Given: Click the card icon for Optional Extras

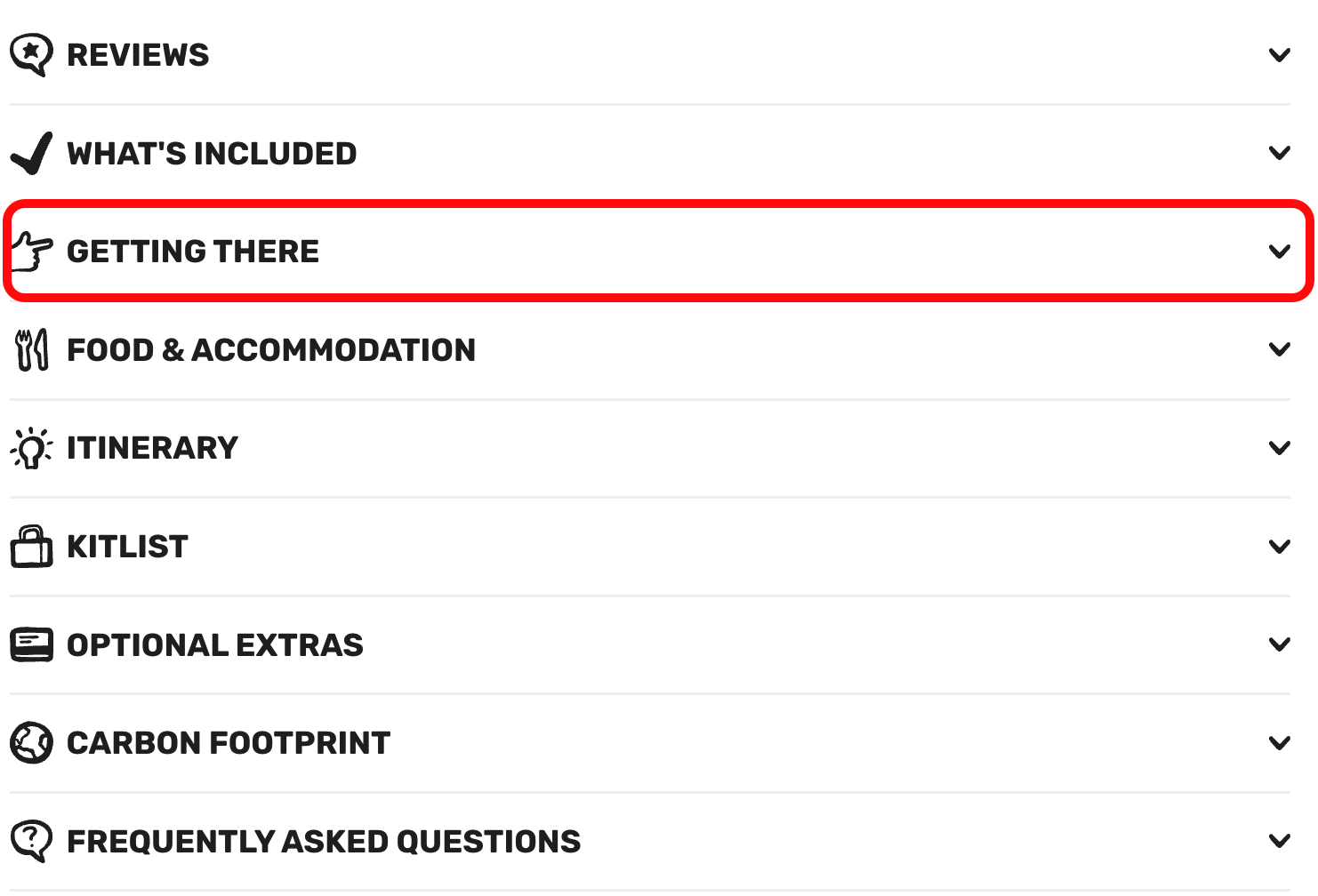Looking at the screenshot, I should (x=31, y=644).
